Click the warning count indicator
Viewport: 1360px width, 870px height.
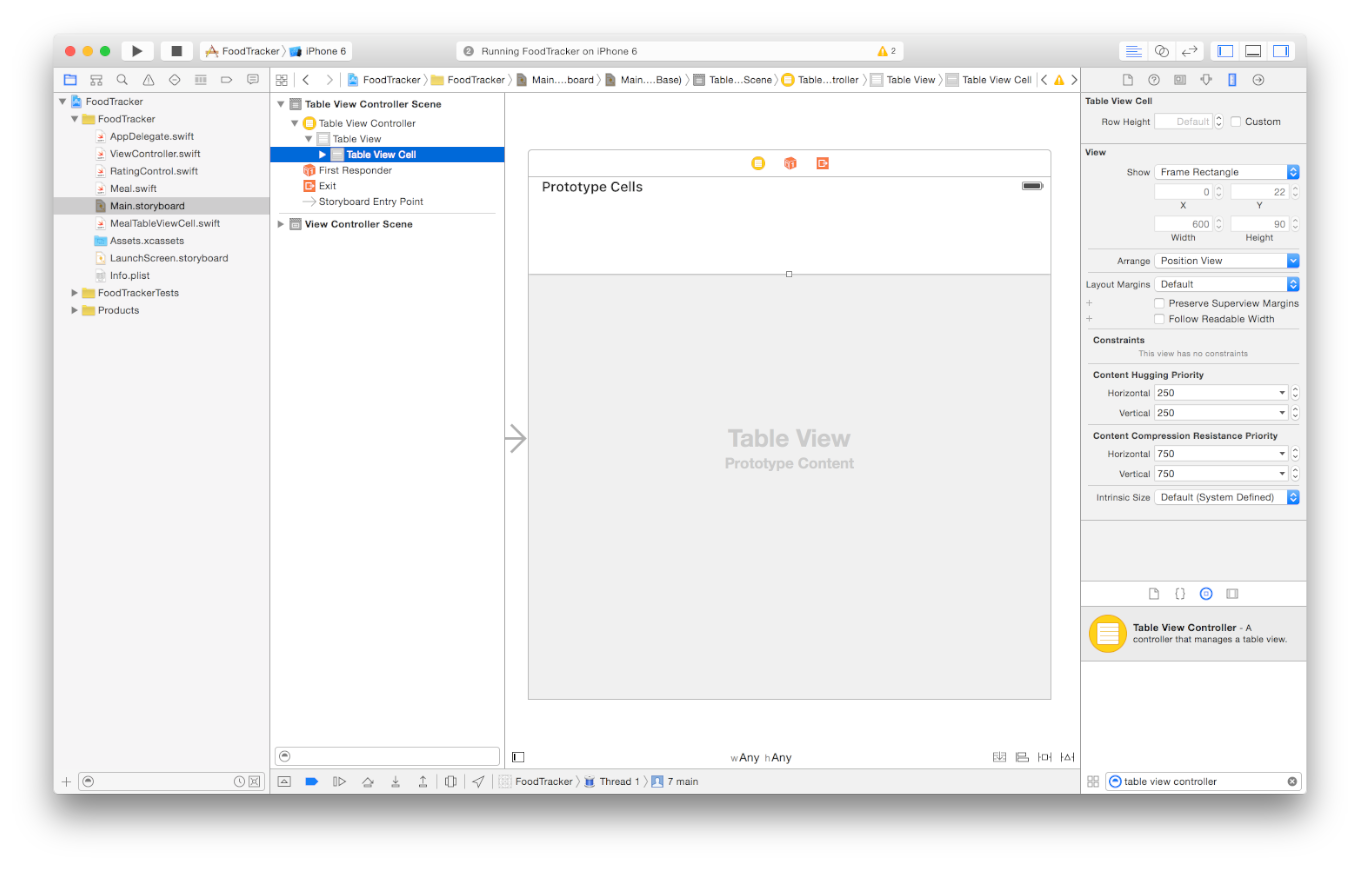(886, 51)
